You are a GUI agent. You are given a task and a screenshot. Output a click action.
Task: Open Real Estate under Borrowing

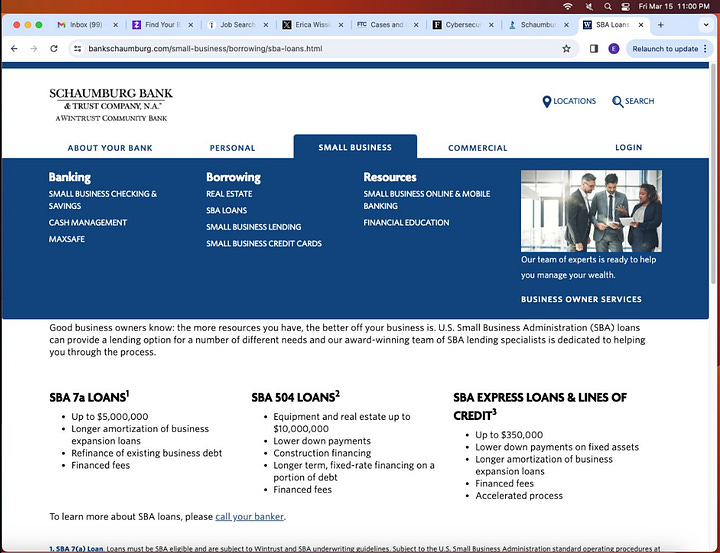[x=229, y=194]
